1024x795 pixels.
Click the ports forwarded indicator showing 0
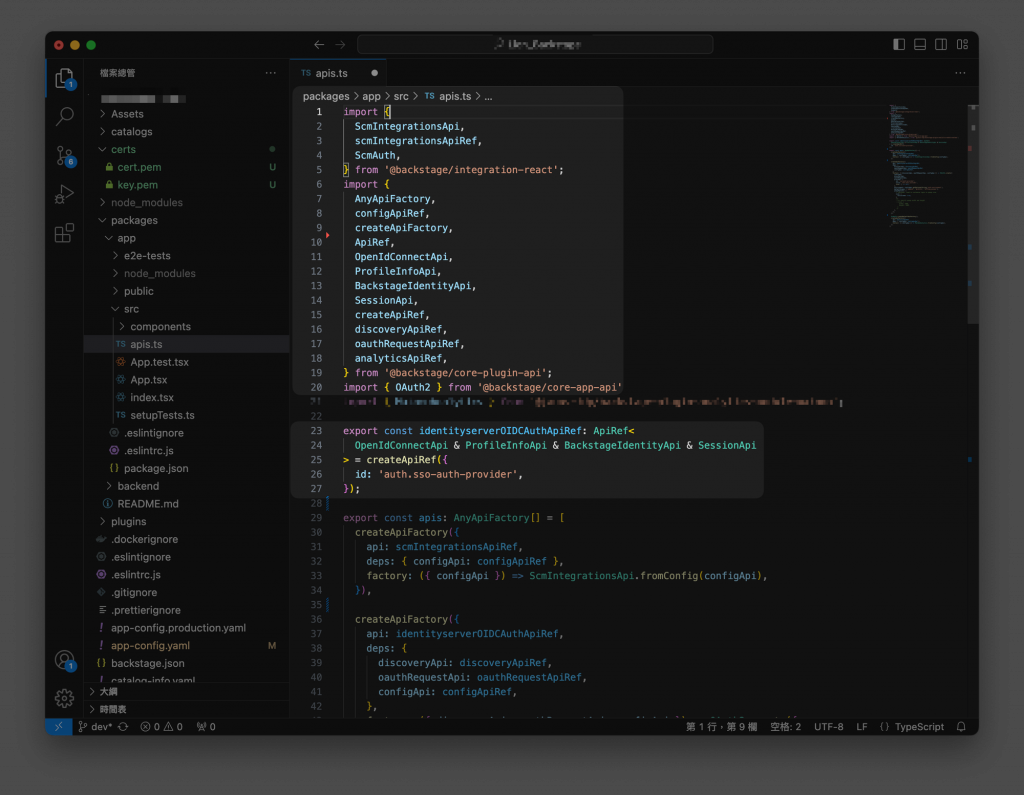(206, 726)
